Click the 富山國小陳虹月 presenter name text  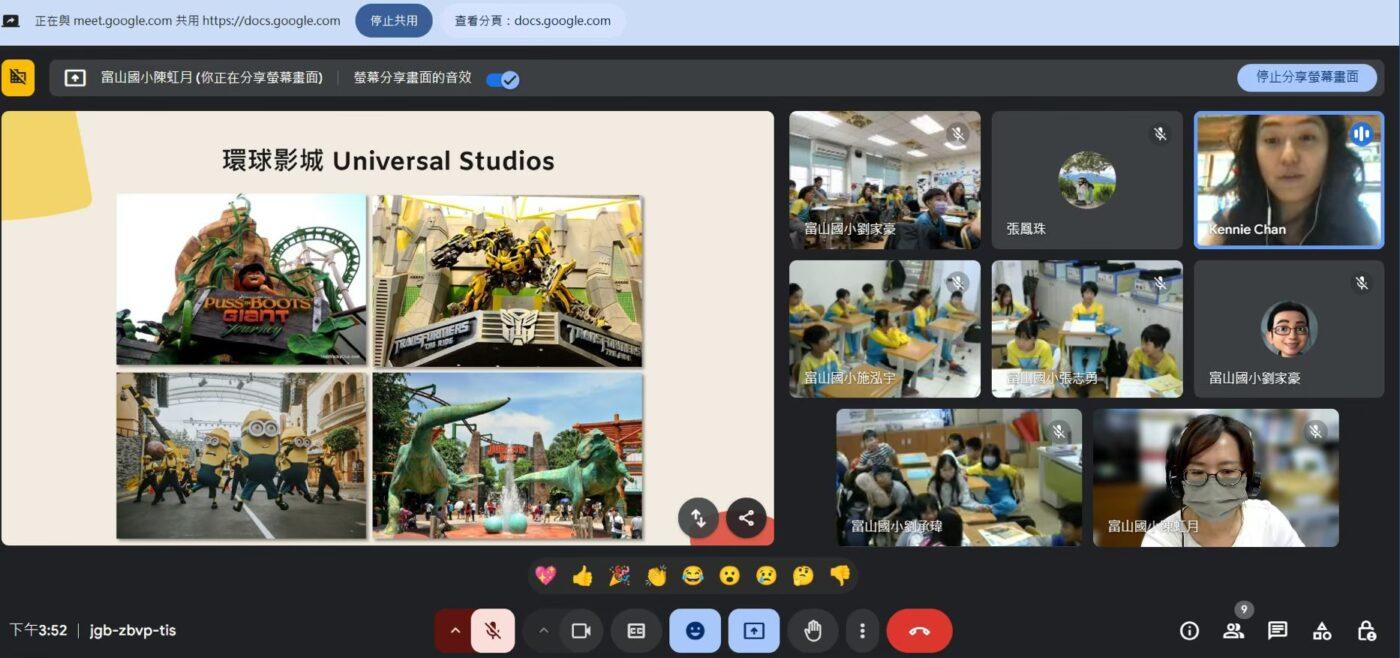[x=212, y=77]
